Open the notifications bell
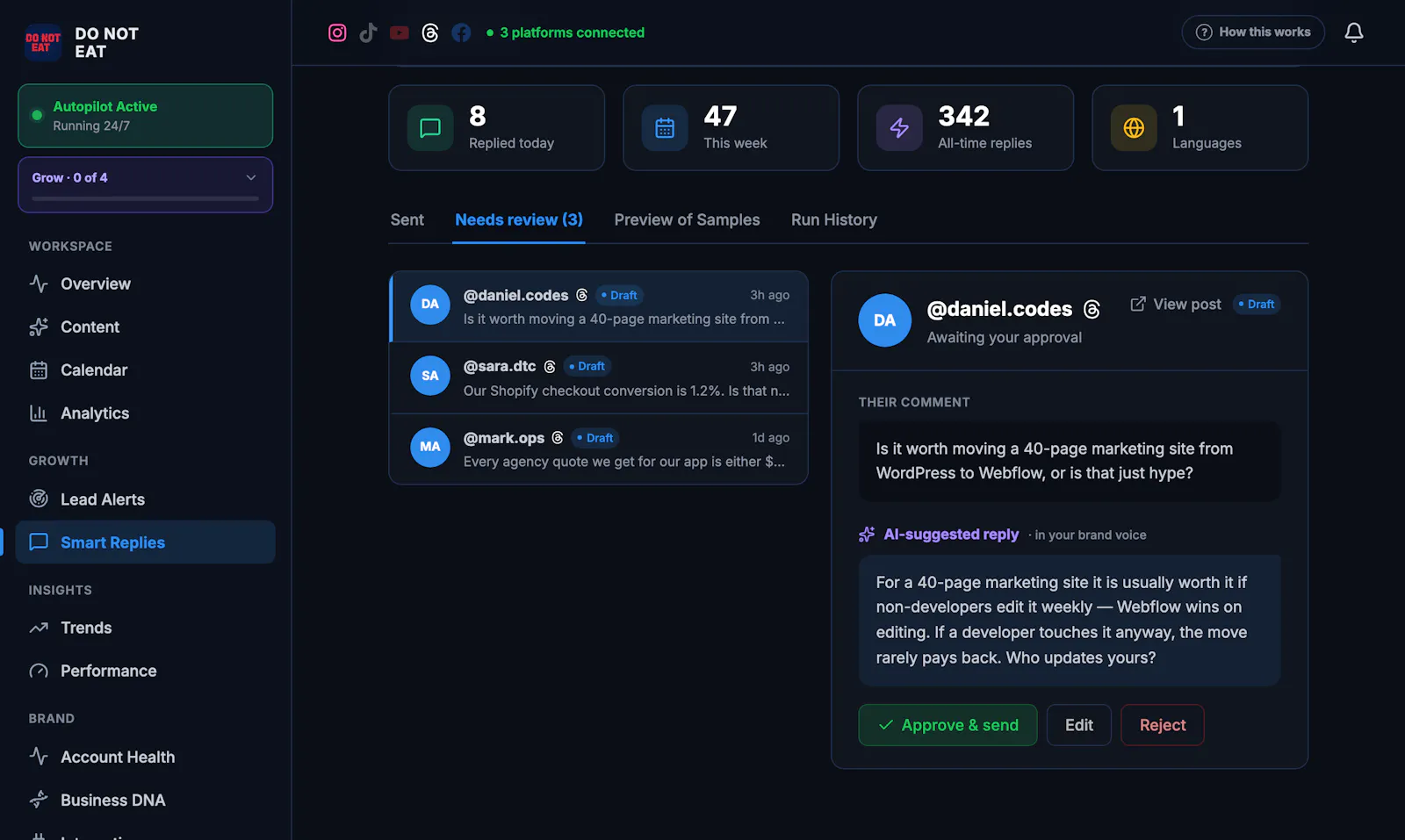 [x=1354, y=32]
